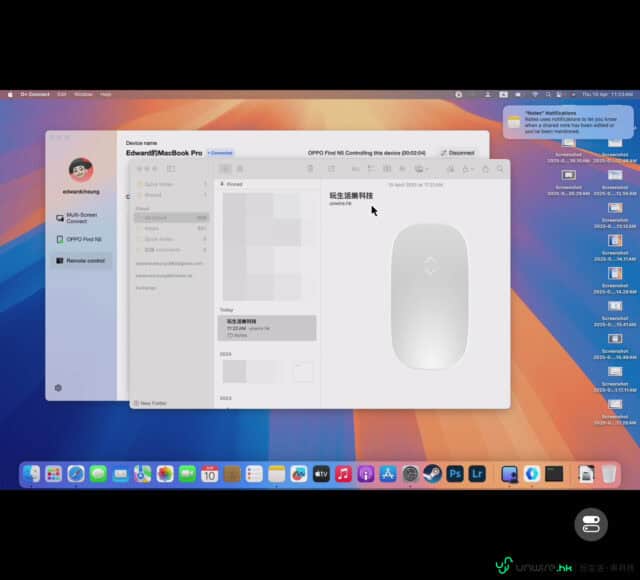Open Mail from the Dock
The width and height of the screenshot is (640, 580).
pyautogui.click(x=120, y=474)
